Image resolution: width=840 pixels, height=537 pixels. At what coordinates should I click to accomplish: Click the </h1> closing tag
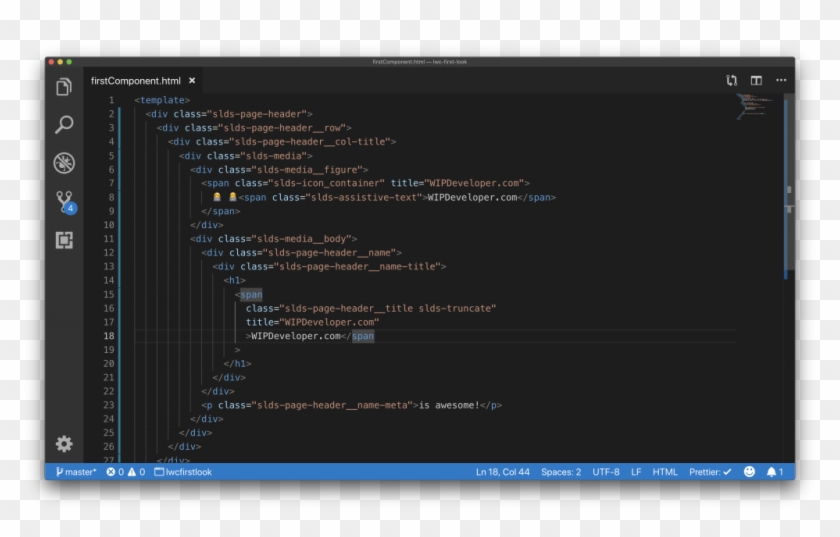(x=237, y=363)
